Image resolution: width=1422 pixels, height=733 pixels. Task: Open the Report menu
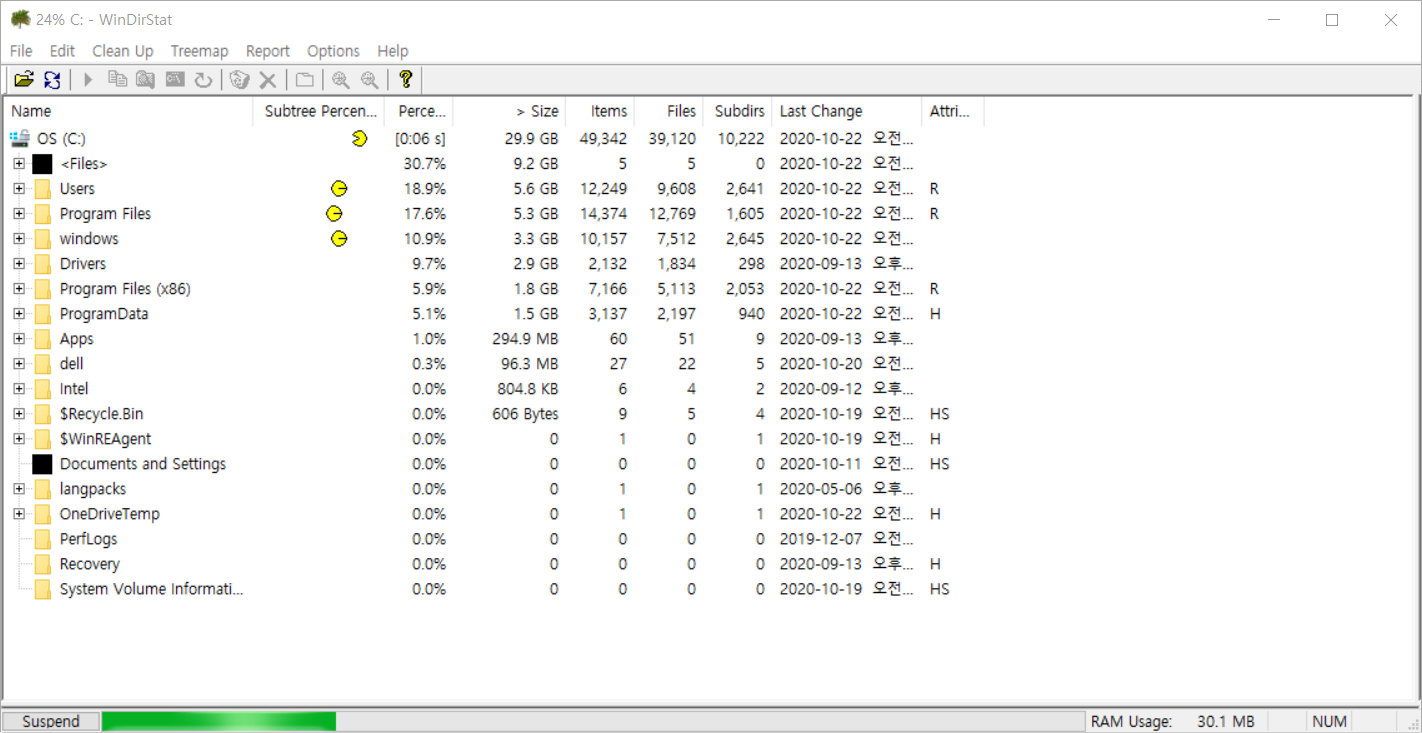point(268,51)
